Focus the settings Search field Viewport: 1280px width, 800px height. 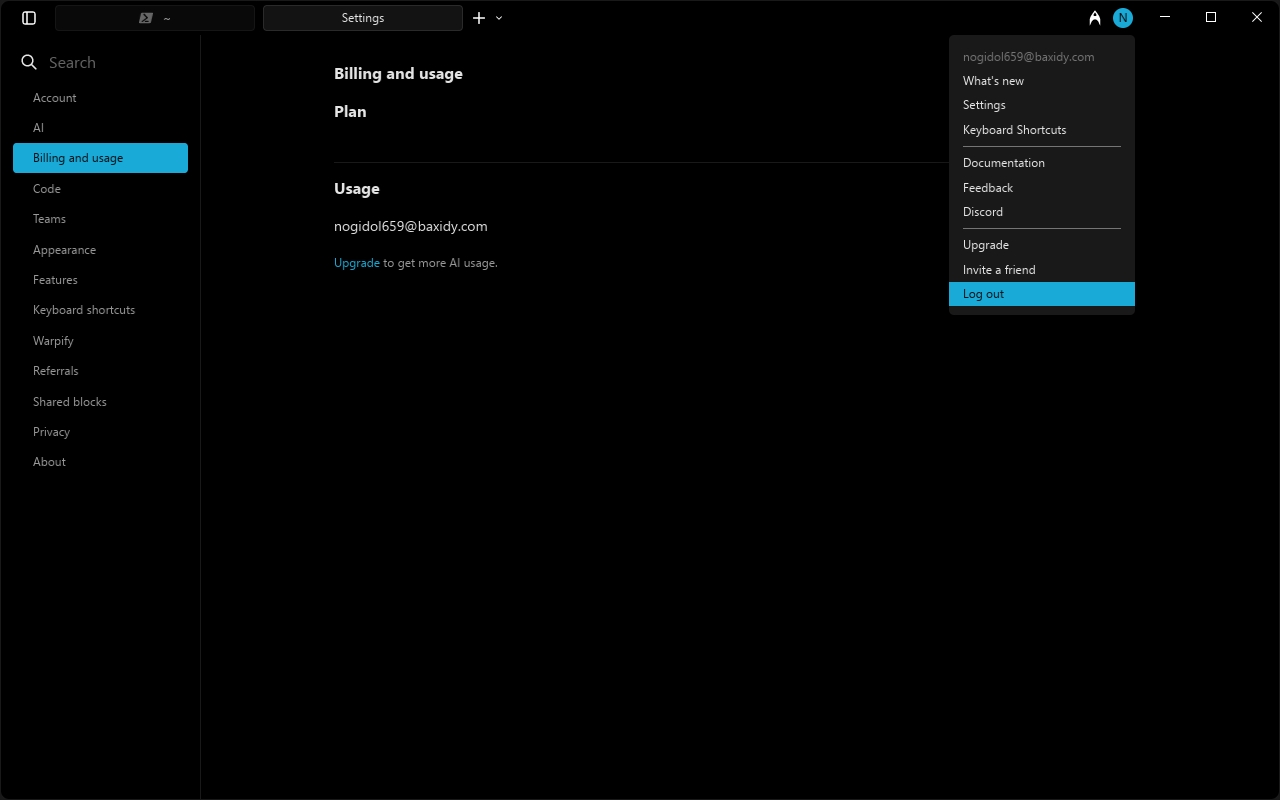coord(100,62)
